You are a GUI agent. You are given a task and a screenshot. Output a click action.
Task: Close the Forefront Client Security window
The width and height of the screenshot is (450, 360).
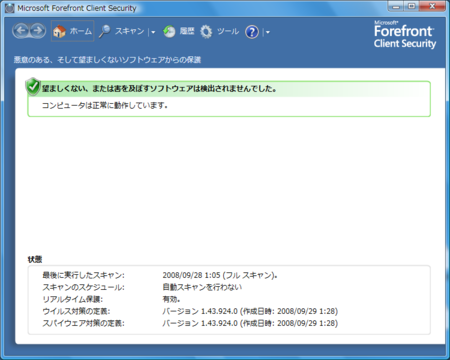coord(432,6)
